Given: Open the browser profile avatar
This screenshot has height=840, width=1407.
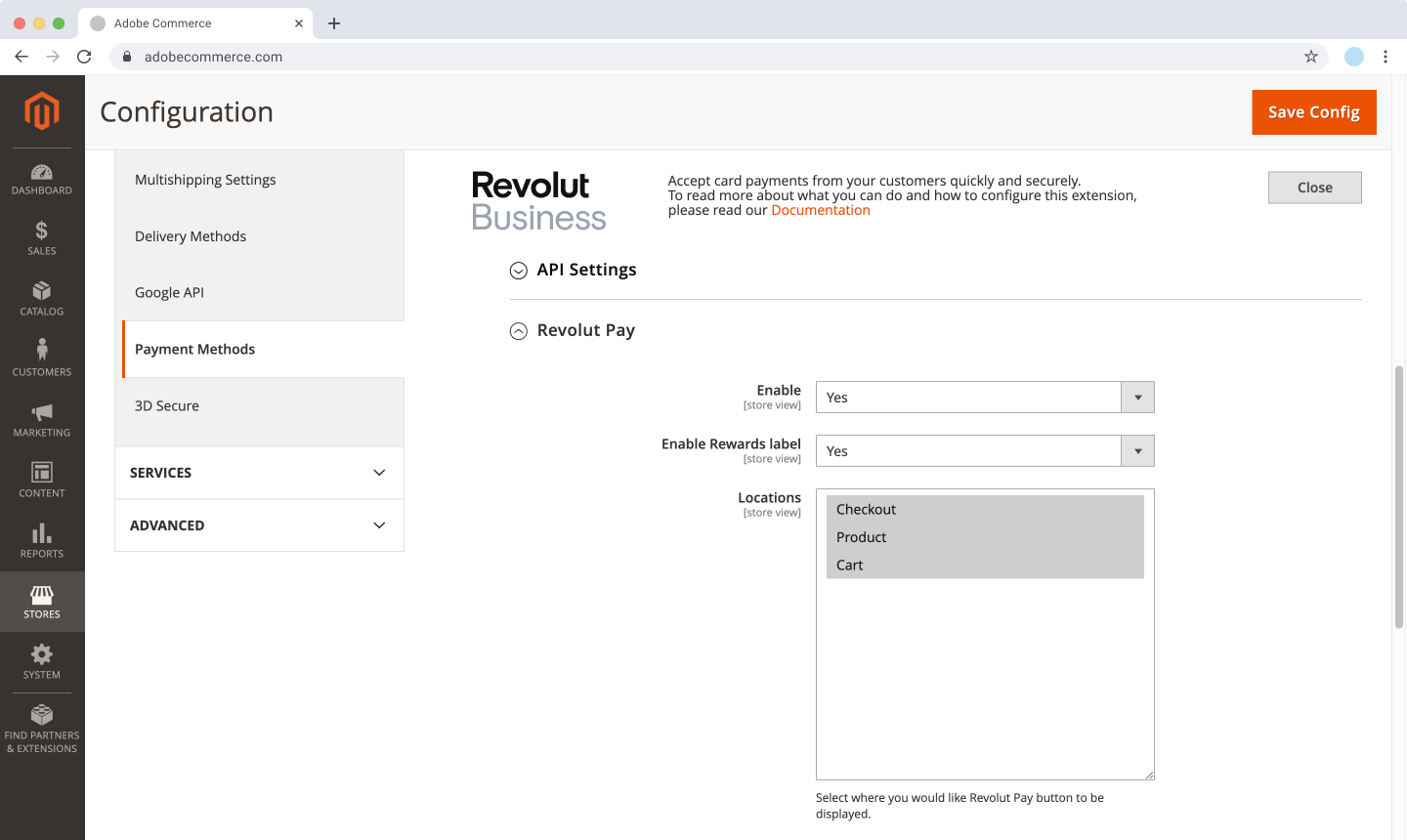Looking at the screenshot, I should [1354, 57].
